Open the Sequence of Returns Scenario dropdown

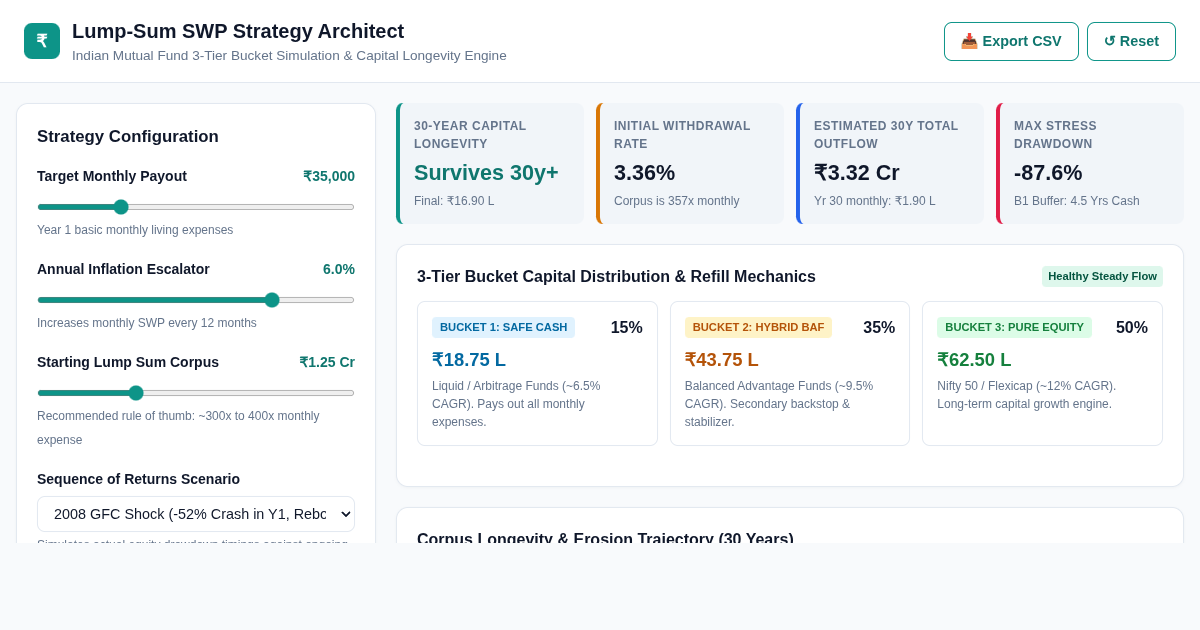[196, 514]
